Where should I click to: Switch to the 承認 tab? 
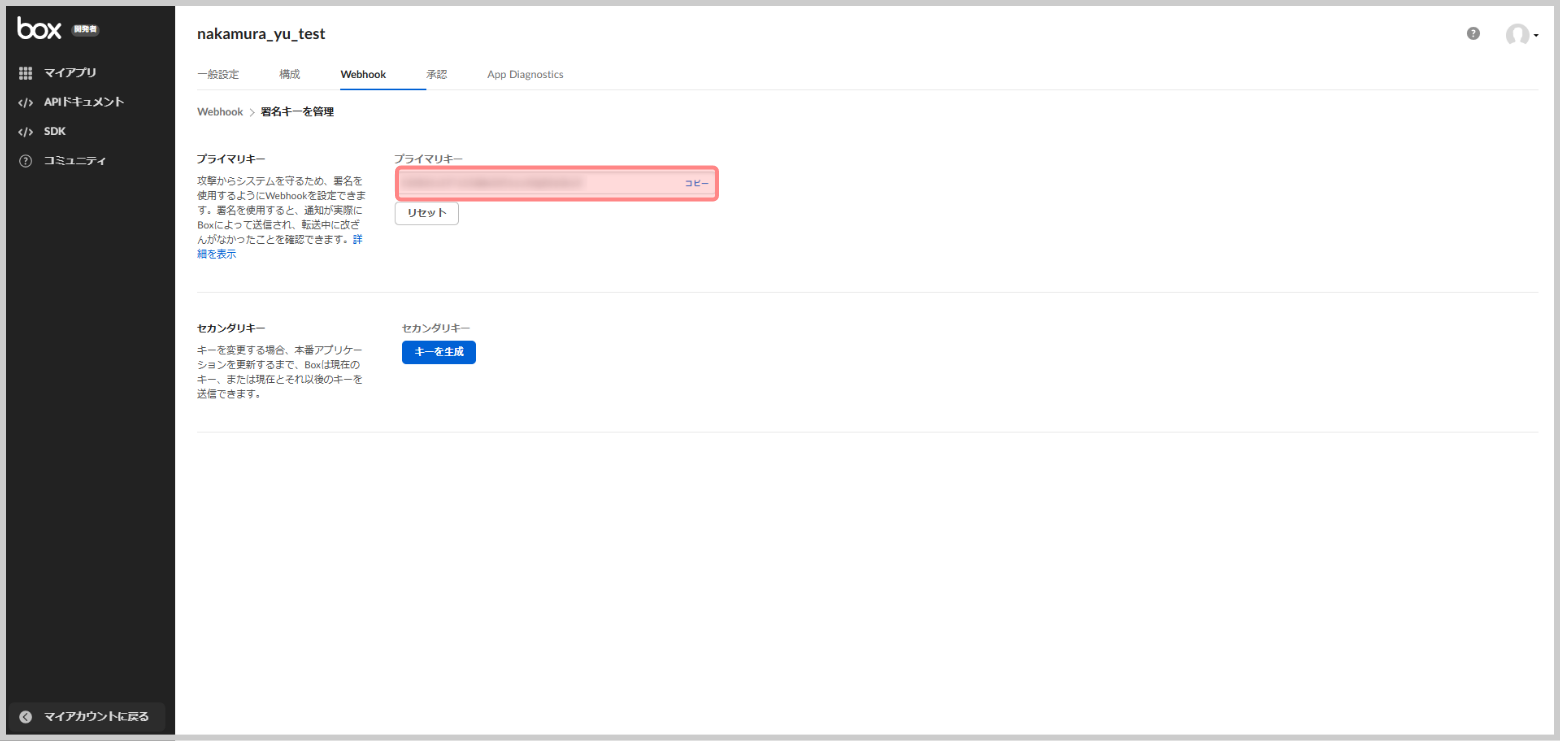437,75
